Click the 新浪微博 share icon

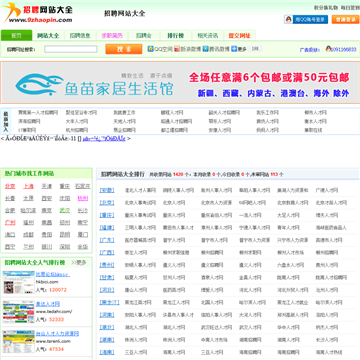(x=177, y=49)
